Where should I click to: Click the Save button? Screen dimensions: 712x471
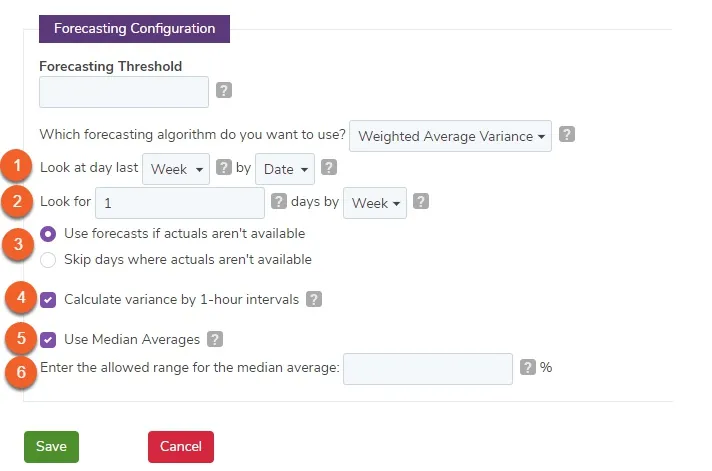point(51,446)
